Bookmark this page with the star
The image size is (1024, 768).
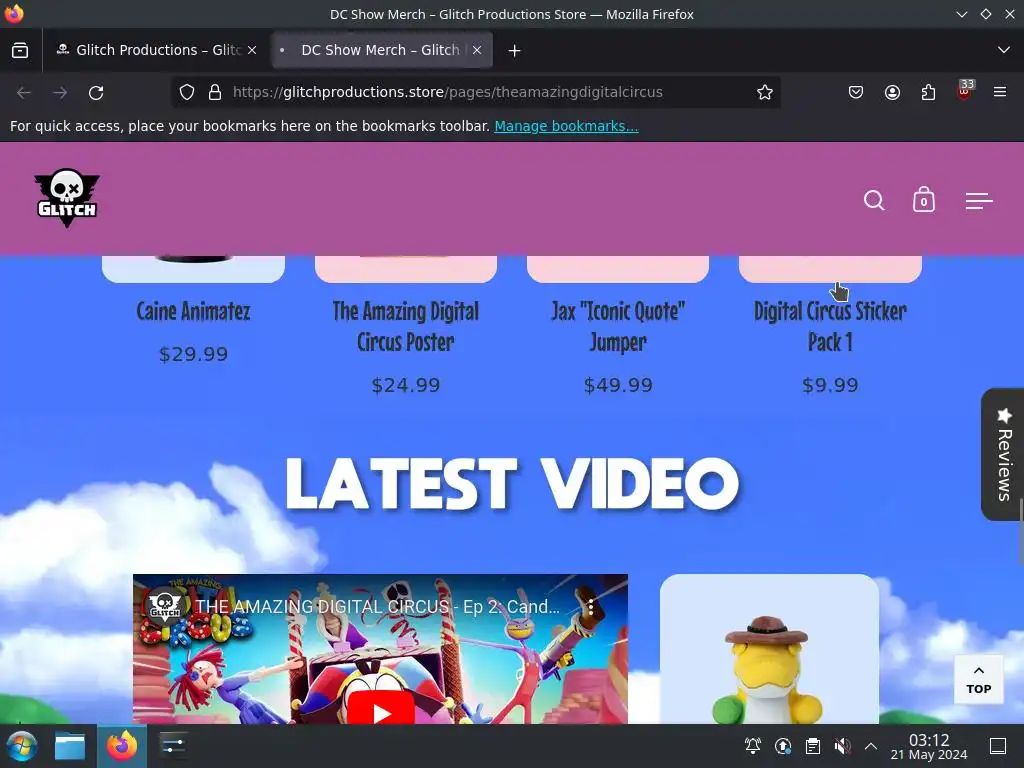765,92
